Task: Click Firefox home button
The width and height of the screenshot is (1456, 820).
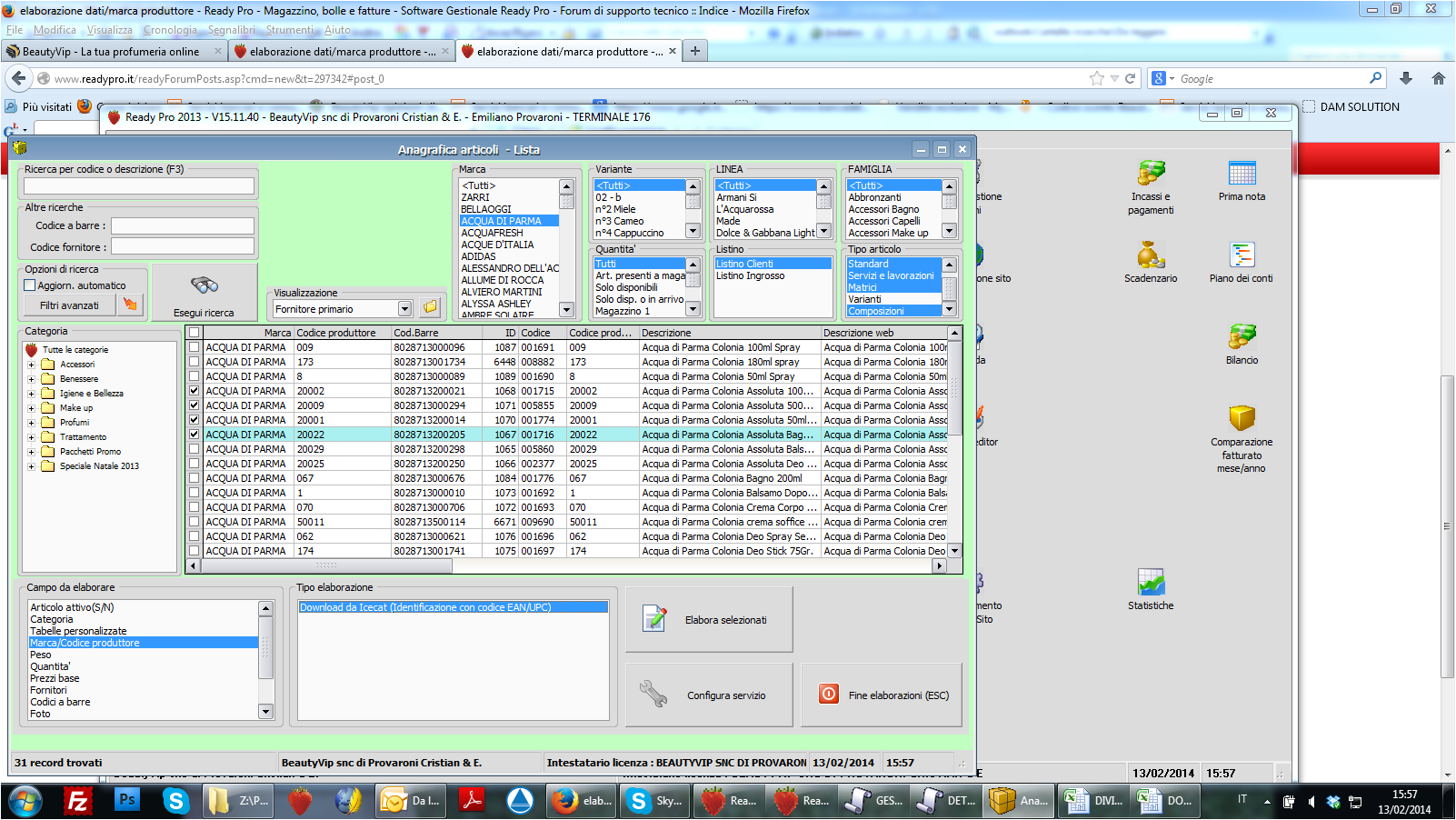Action: pyautogui.click(x=1438, y=79)
